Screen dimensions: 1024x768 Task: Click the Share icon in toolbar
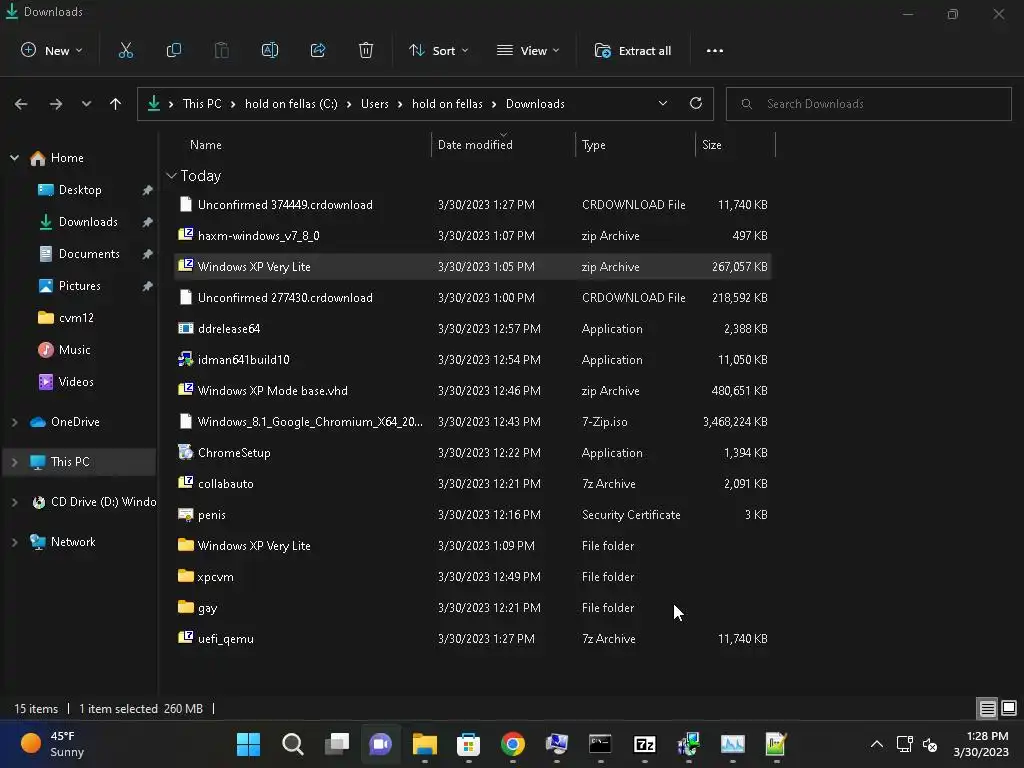pos(318,50)
